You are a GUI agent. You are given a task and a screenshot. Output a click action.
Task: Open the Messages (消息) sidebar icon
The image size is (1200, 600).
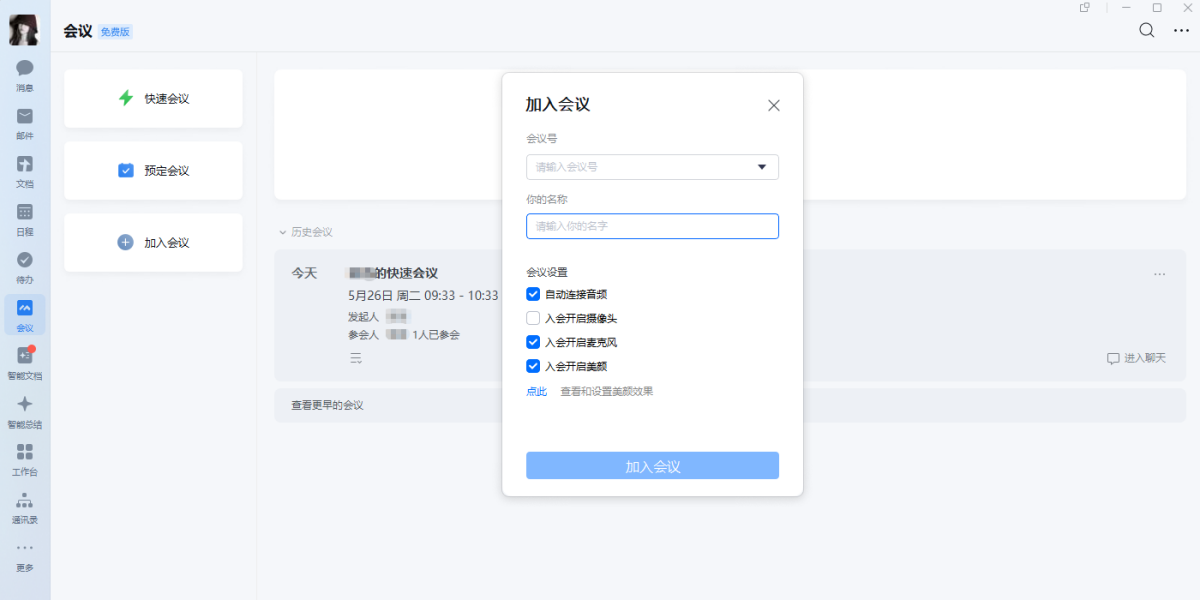pyautogui.click(x=25, y=75)
